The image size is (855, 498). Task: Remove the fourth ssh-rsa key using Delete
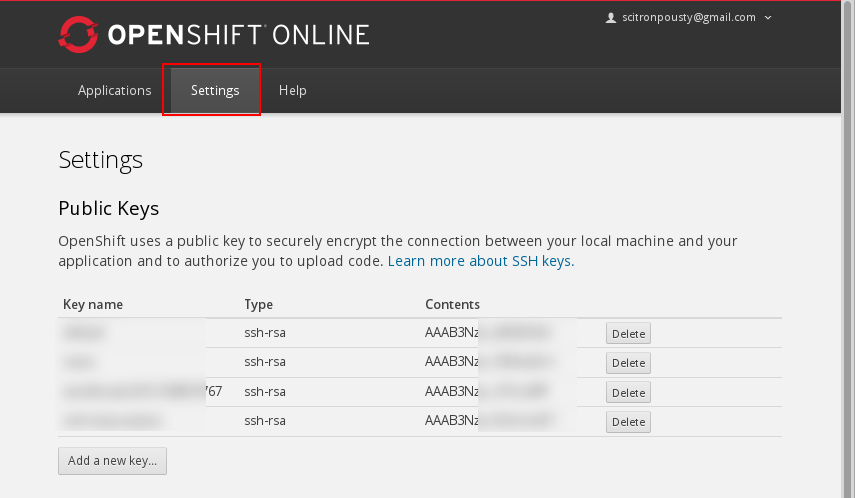628,422
